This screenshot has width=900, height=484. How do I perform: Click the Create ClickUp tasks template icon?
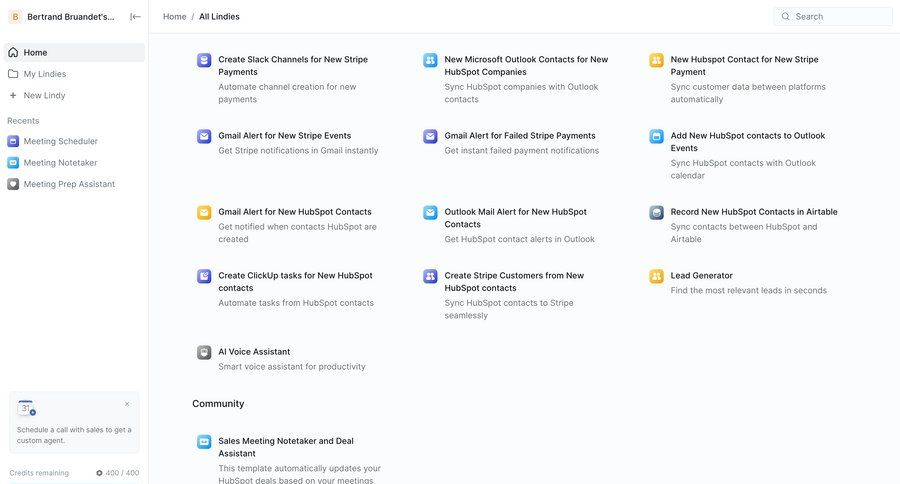pyautogui.click(x=204, y=276)
